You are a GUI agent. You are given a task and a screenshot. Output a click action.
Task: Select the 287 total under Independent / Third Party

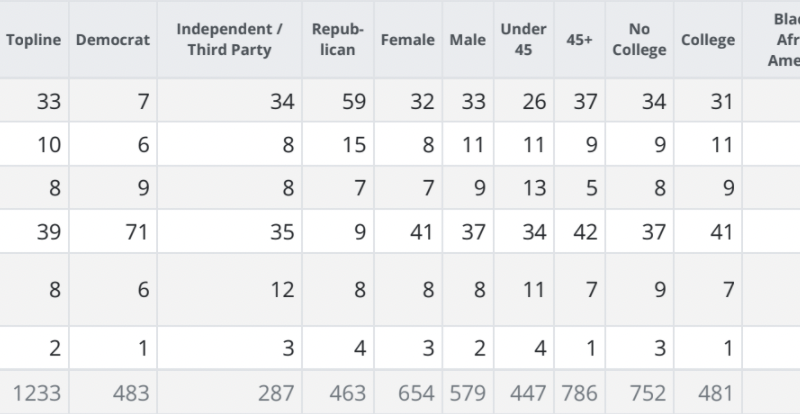tap(276, 394)
